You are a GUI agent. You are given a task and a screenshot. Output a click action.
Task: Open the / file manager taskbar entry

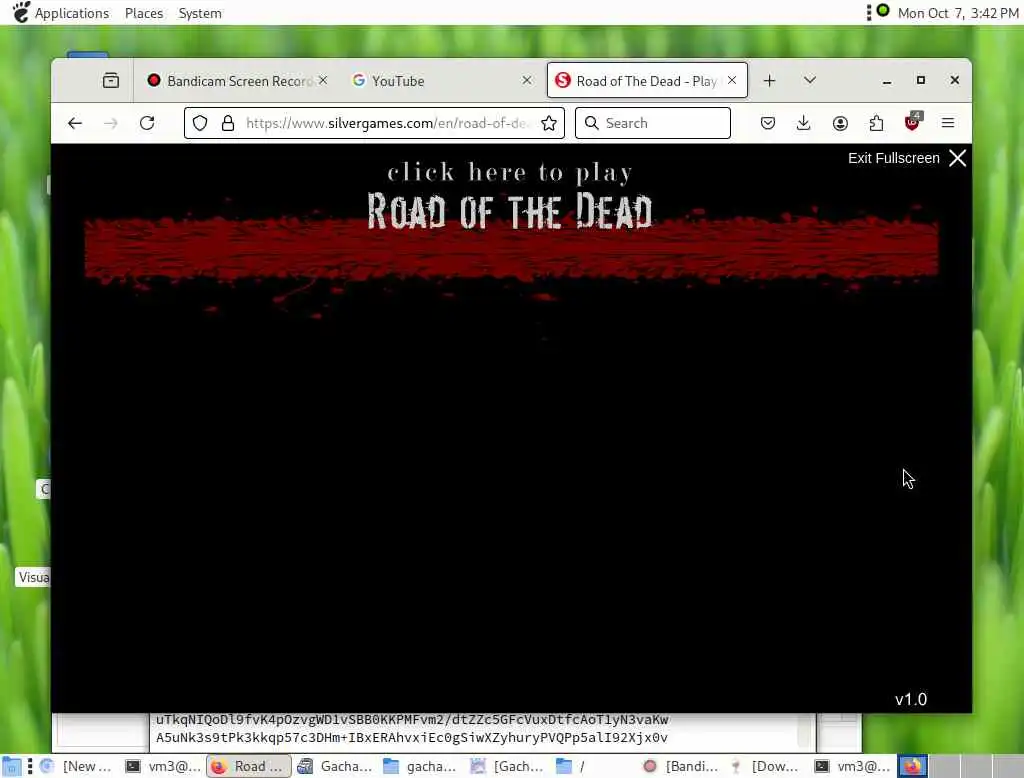(x=594, y=766)
